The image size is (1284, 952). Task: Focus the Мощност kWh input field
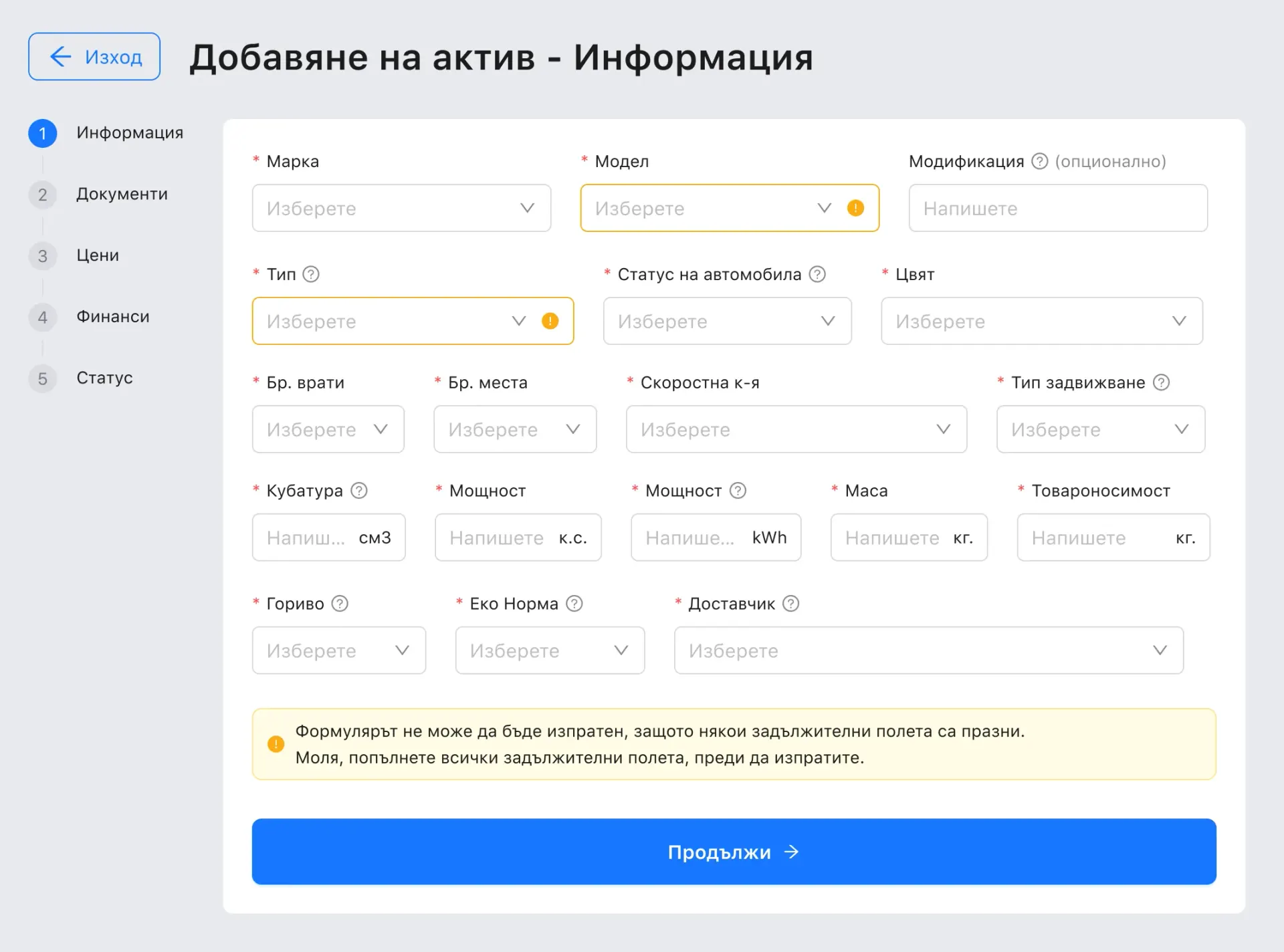click(716, 538)
